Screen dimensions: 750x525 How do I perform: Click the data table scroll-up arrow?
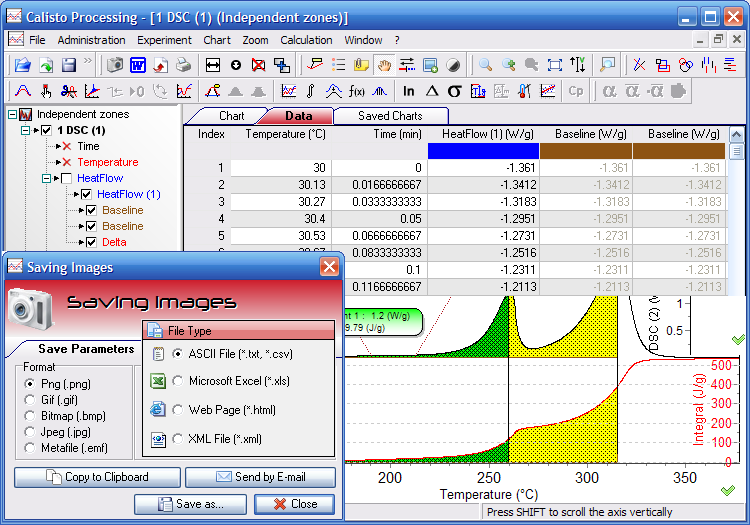(x=737, y=135)
